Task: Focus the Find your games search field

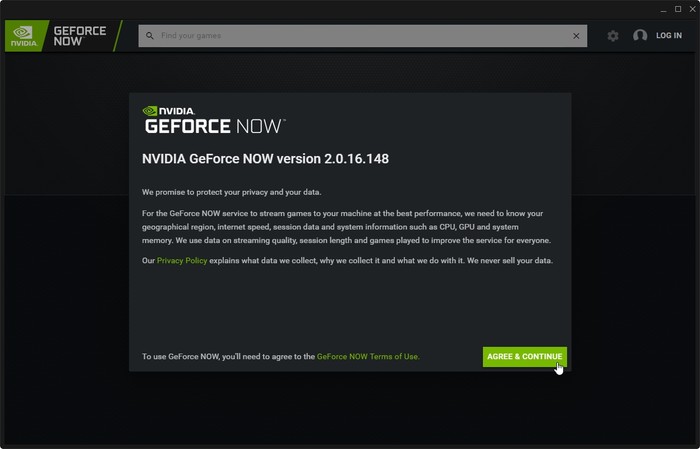Action: 362,36
